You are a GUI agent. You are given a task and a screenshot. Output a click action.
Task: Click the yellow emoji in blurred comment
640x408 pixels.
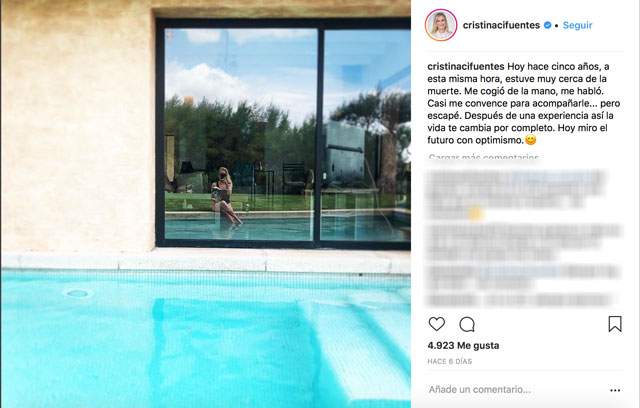pyautogui.click(x=475, y=213)
